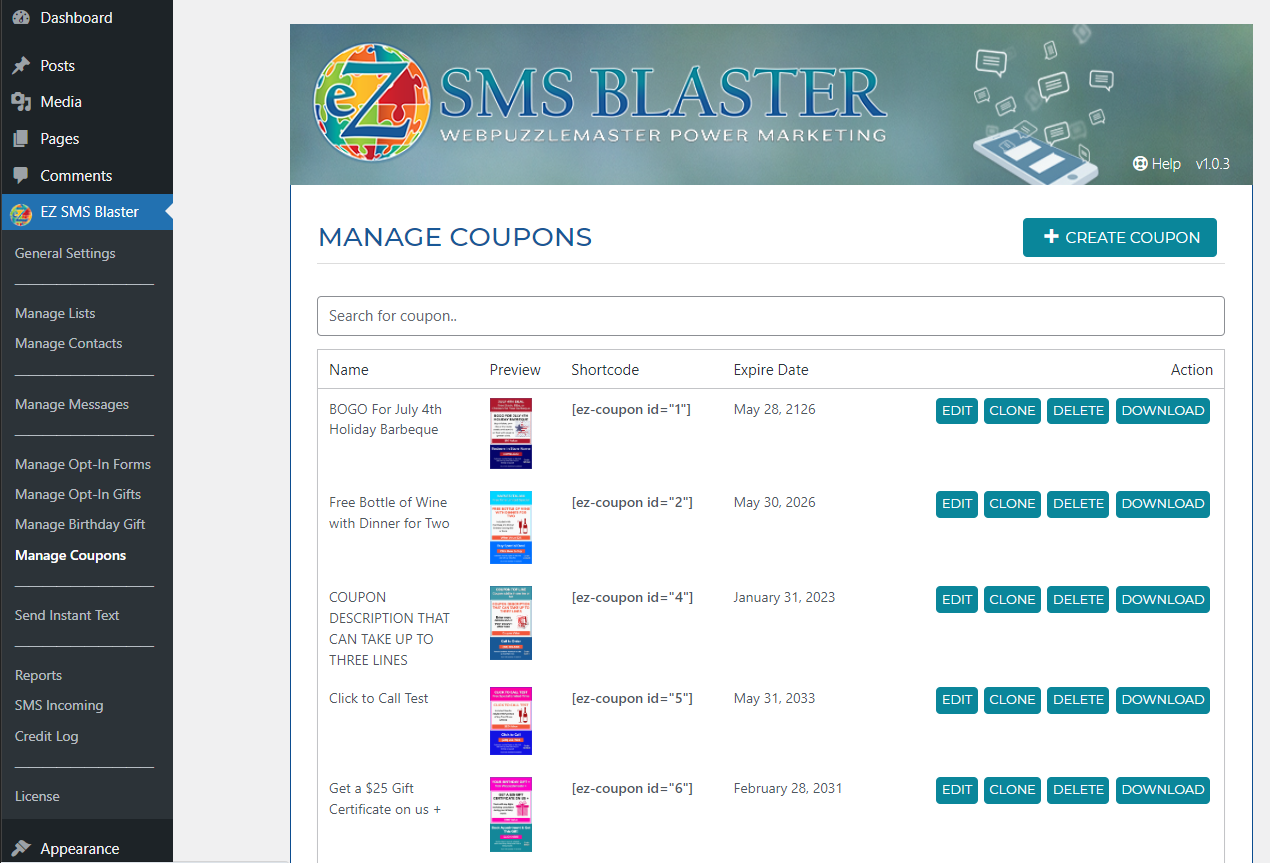Open Manage Opt-In Gifts
The width and height of the screenshot is (1270, 863).
pyautogui.click(x=78, y=495)
